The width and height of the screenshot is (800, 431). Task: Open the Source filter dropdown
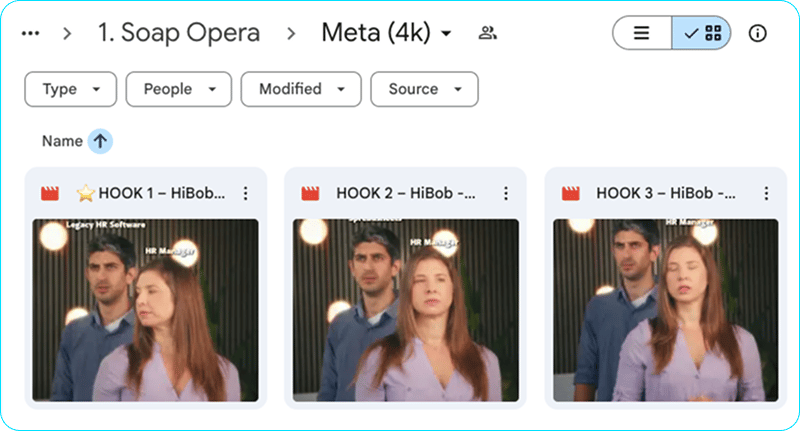[x=424, y=89]
